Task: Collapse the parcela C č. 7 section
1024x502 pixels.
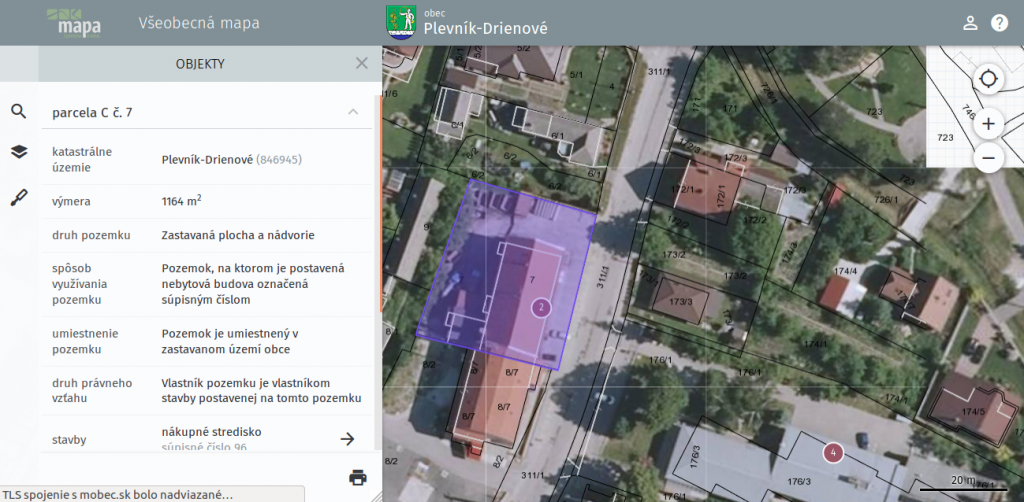Action: 352,112
